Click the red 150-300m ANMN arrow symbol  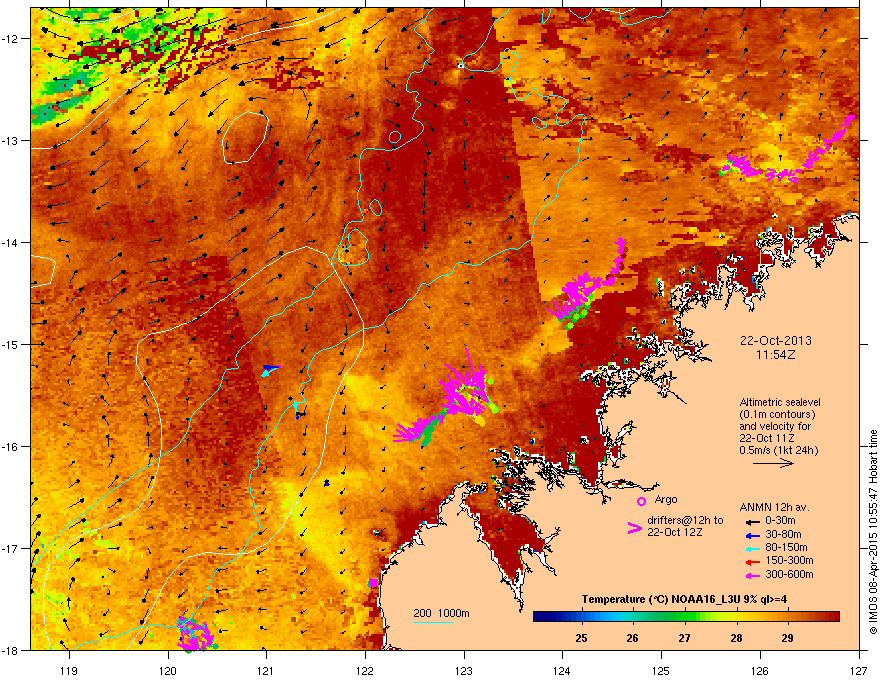coord(753,561)
